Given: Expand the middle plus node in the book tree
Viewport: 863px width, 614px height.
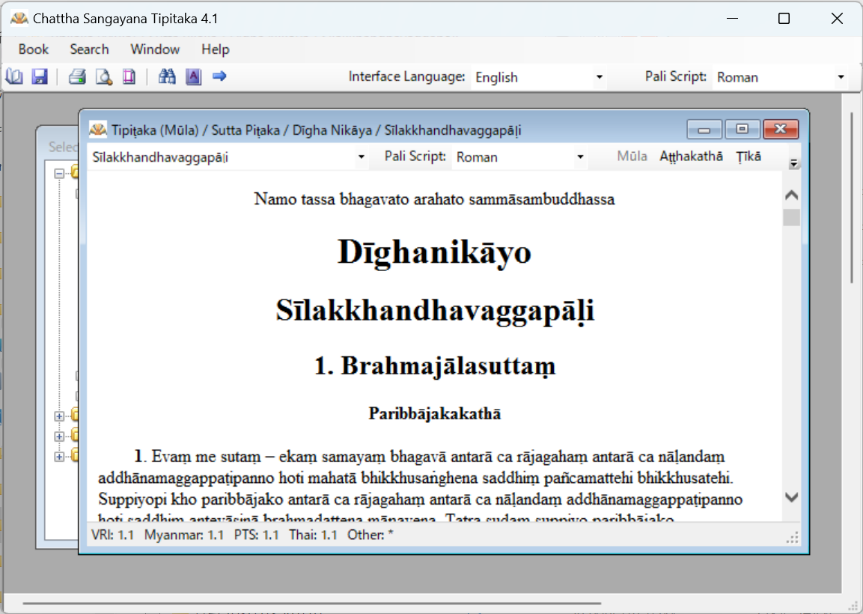Looking at the screenshot, I should click(59, 436).
